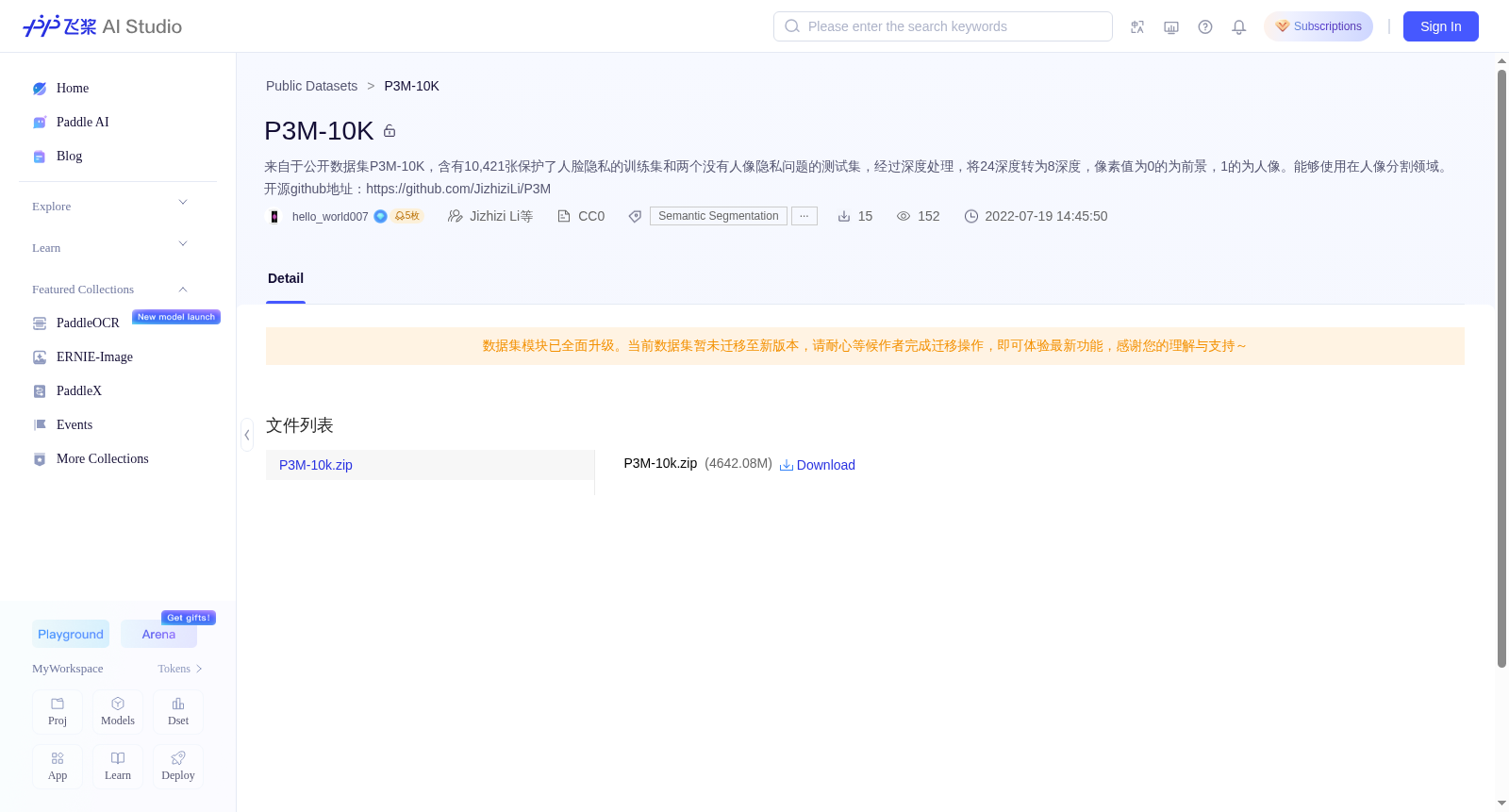Open More Collections
The image size is (1509, 812).
[x=103, y=459]
